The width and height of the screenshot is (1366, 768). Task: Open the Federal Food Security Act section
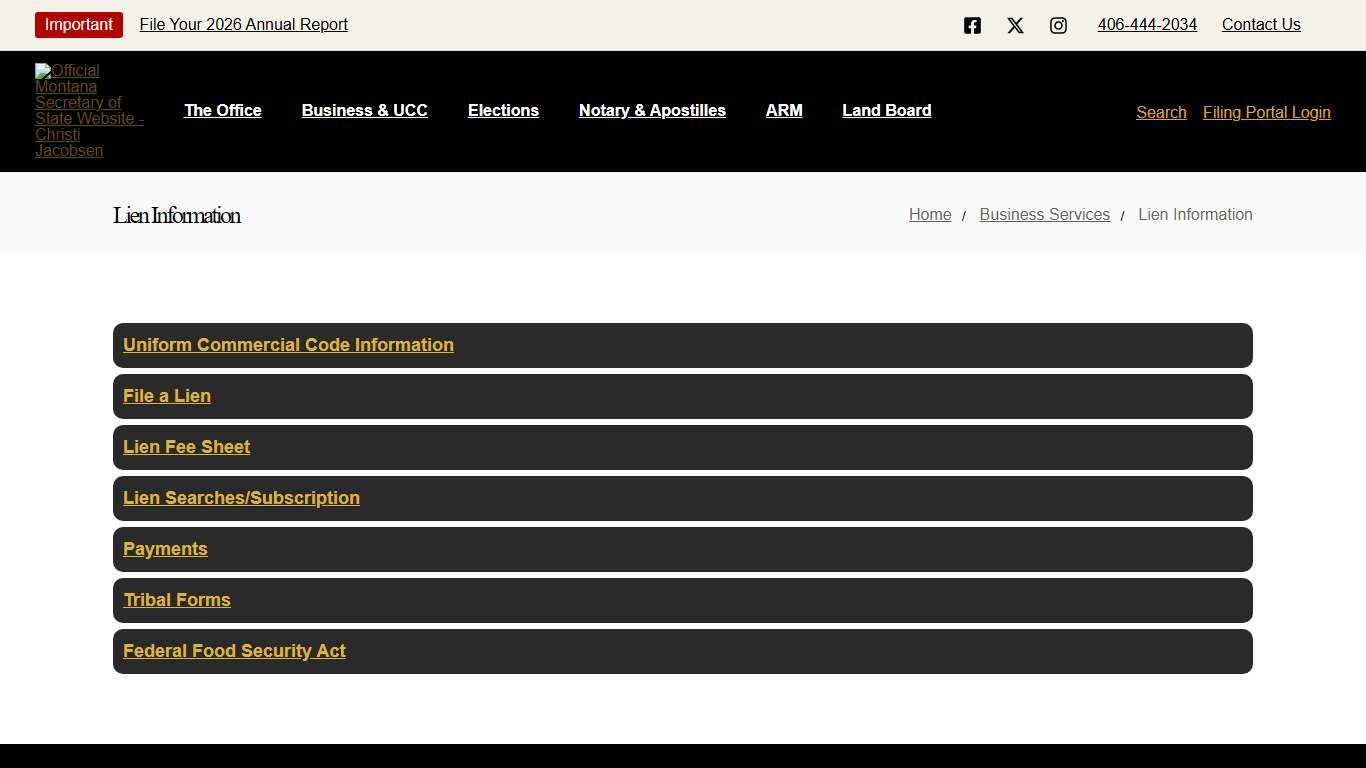(x=234, y=651)
